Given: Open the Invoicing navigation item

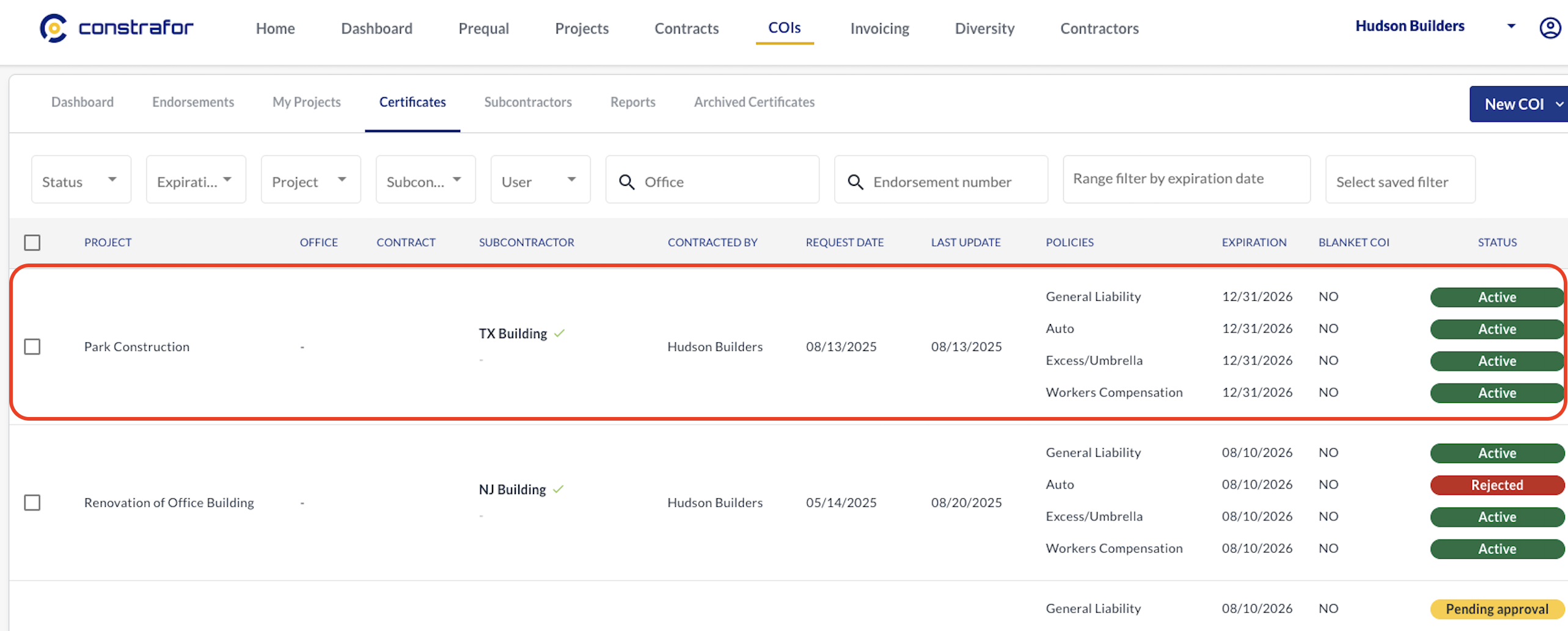Looking at the screenshot, I should 879,28.
